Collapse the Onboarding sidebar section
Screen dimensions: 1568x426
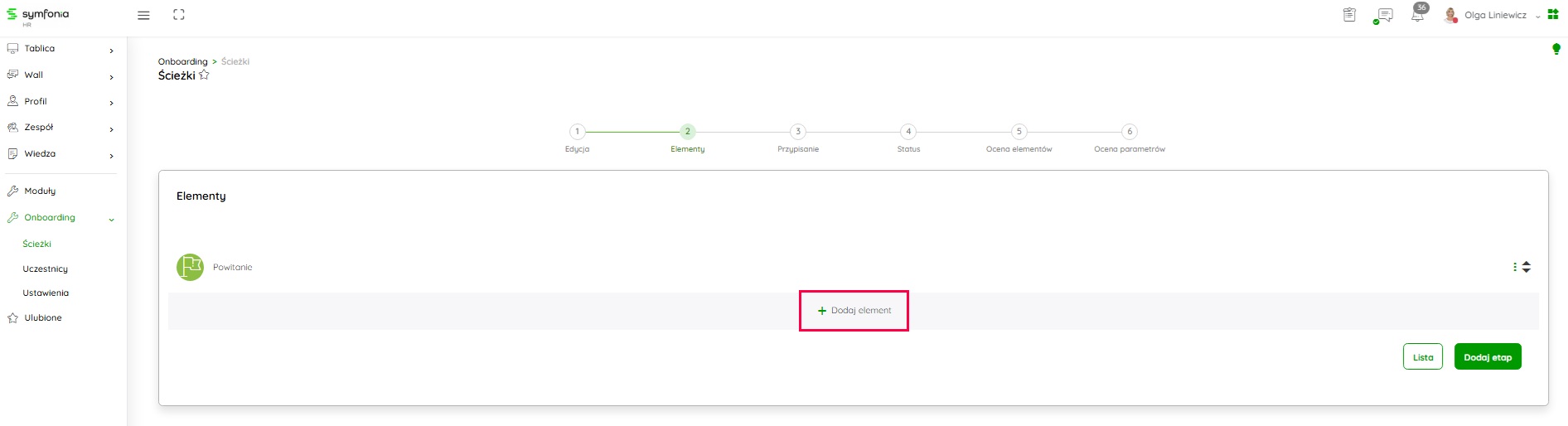[x=111, y=220]
